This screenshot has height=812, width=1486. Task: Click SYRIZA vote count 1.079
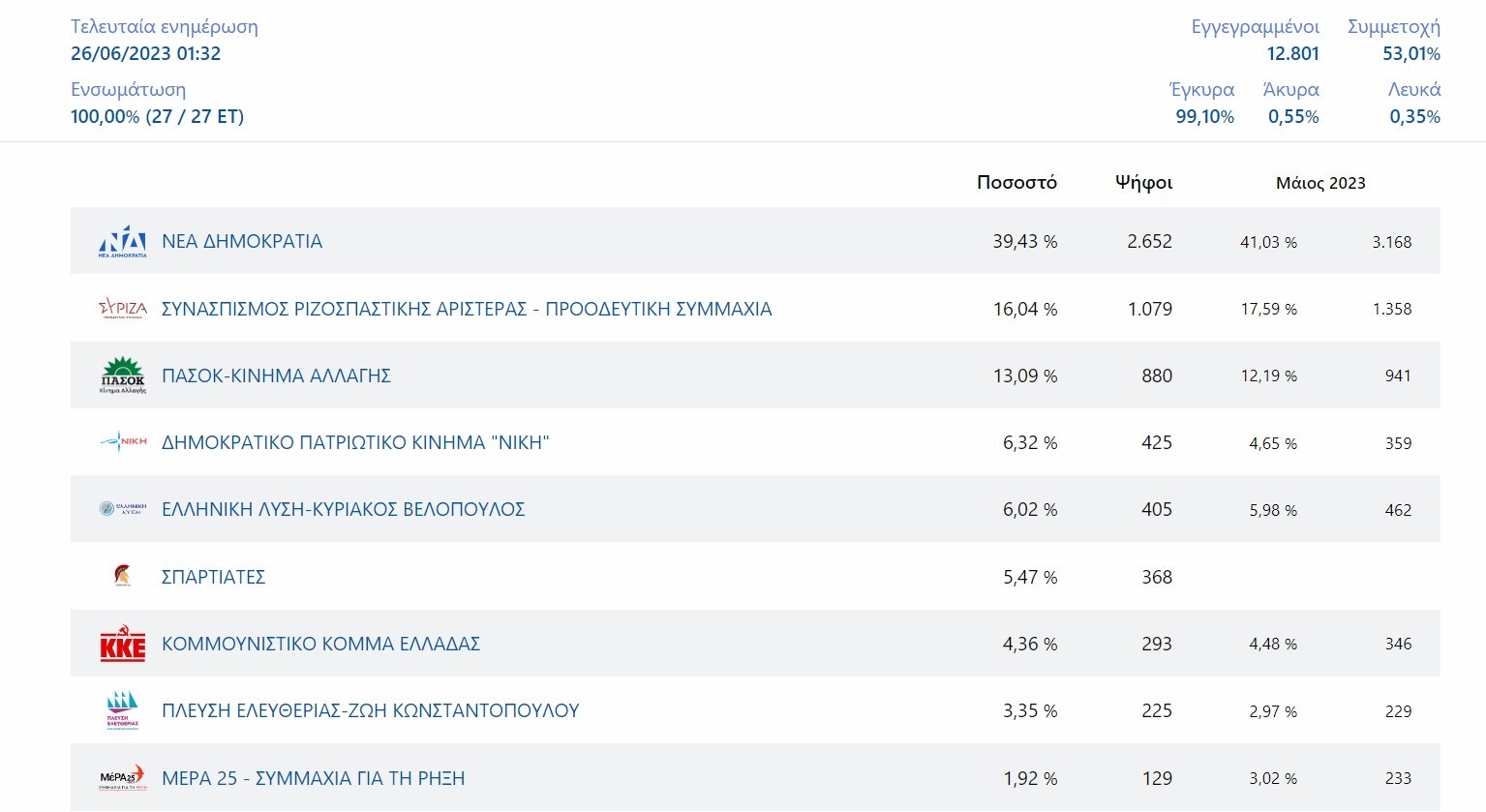click(1150, 309)
